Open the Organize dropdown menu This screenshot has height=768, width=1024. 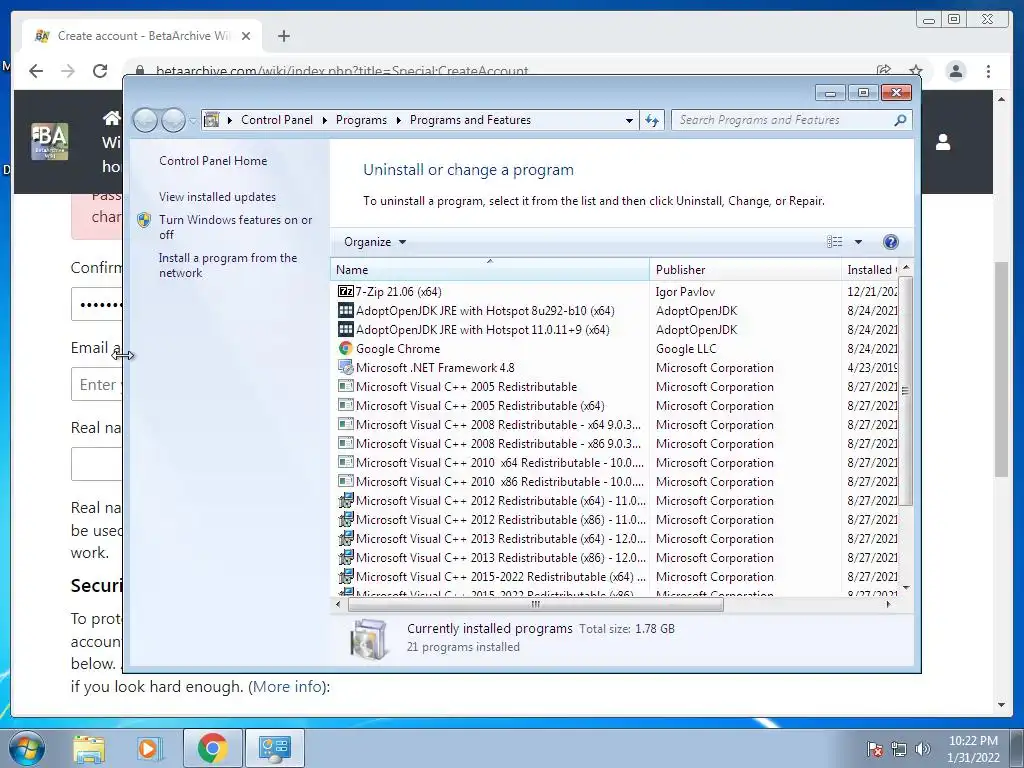[375, 242]
